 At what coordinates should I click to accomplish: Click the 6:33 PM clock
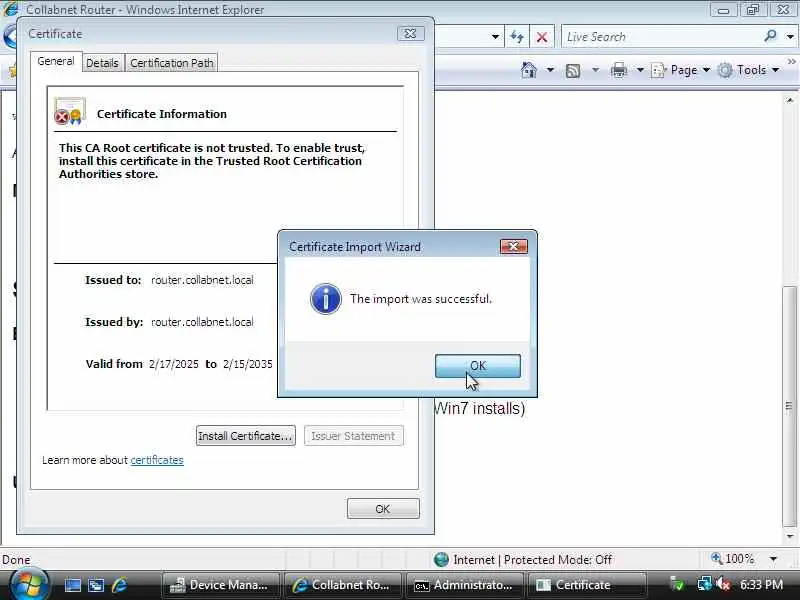(761, 584)
